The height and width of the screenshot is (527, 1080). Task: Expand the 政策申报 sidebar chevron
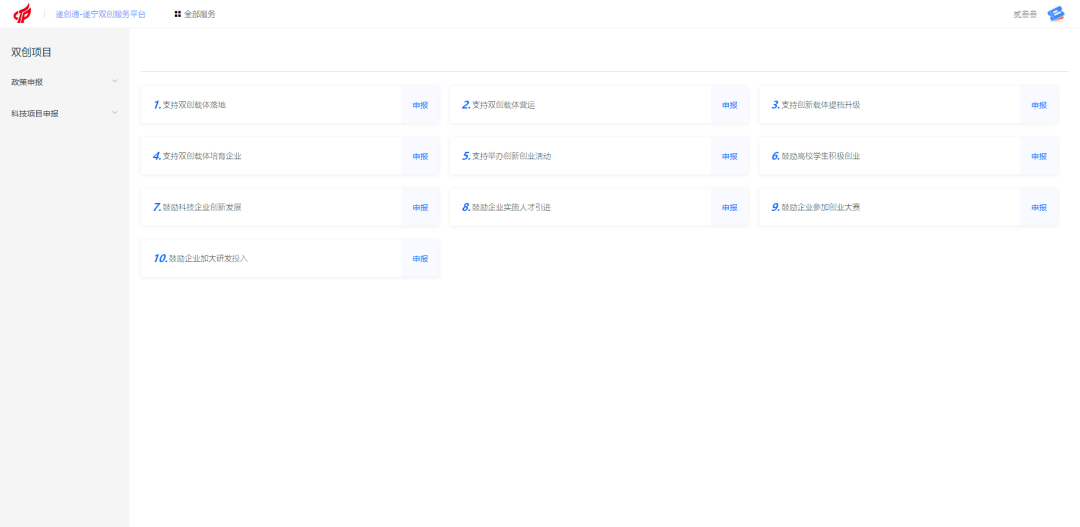click(x=115, y=81)
